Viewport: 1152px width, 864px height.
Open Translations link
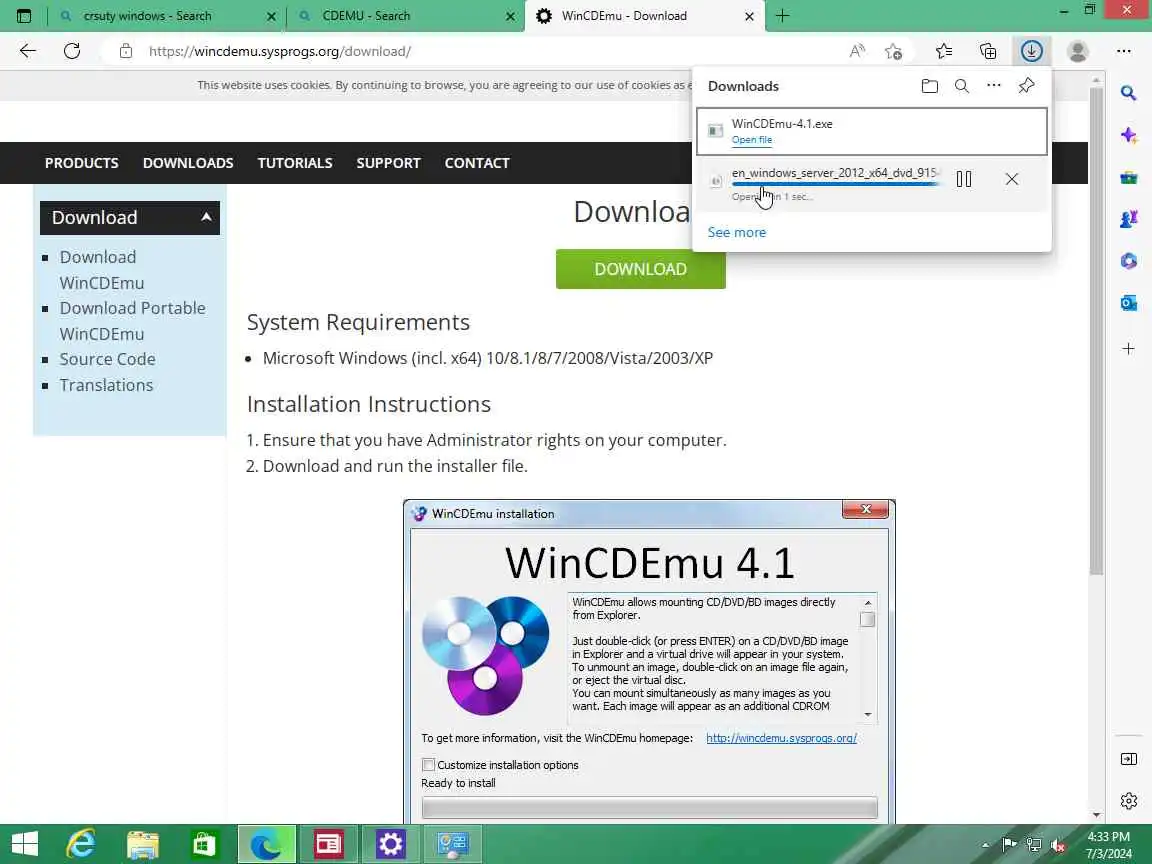point(107,385)
